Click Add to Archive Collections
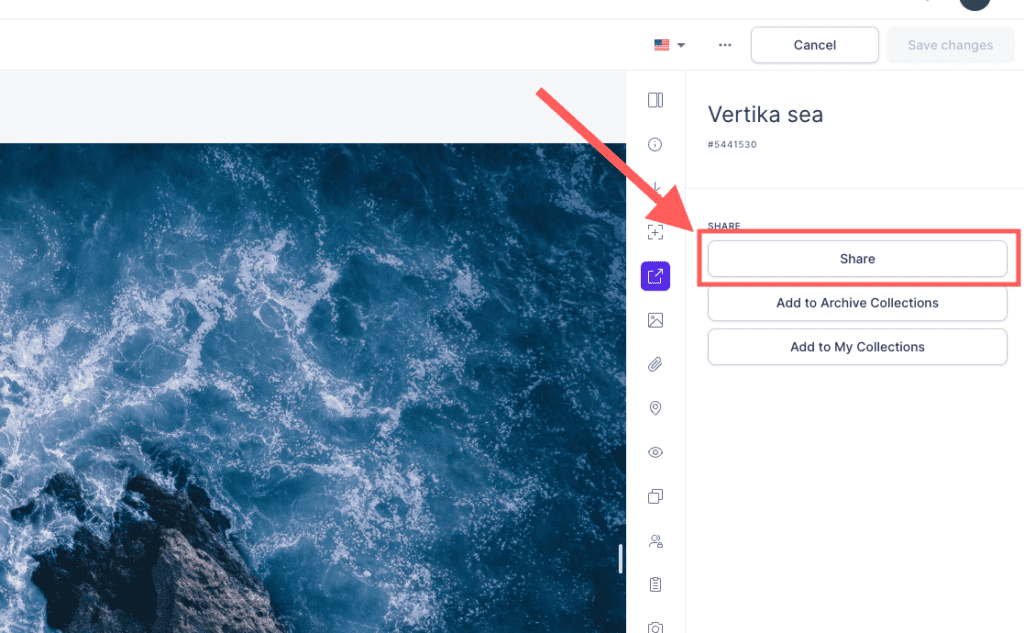 (857, 302)
